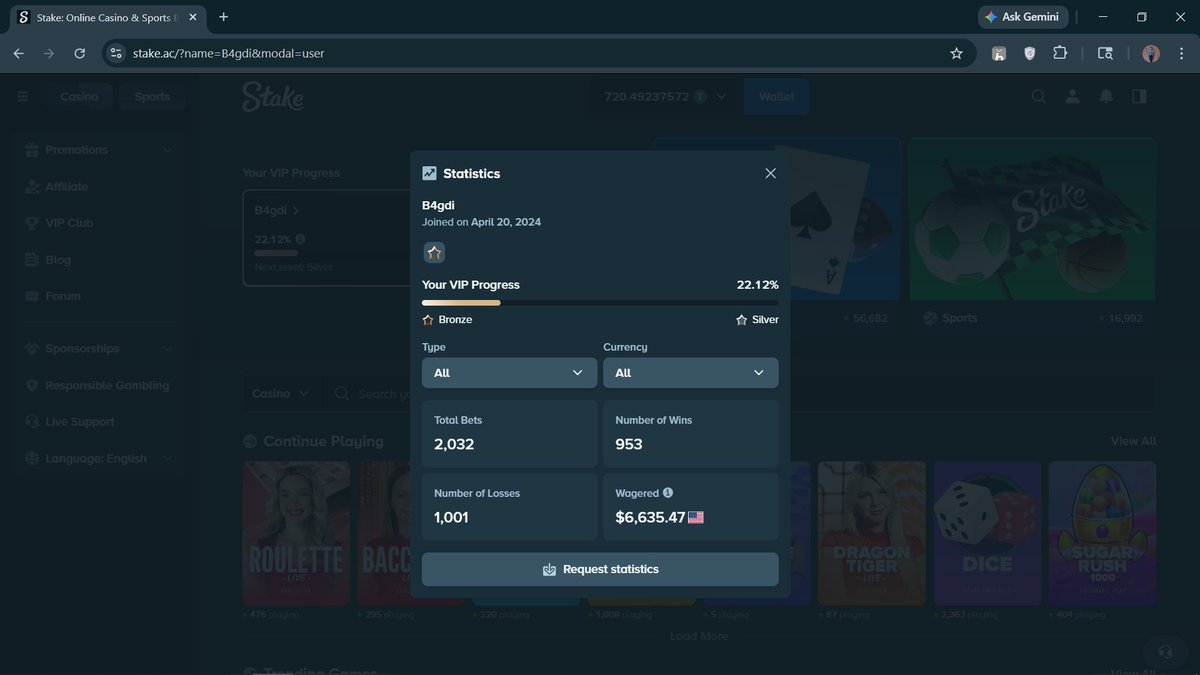Click the Stake logo
The image size is (1200, 675).
272,97
